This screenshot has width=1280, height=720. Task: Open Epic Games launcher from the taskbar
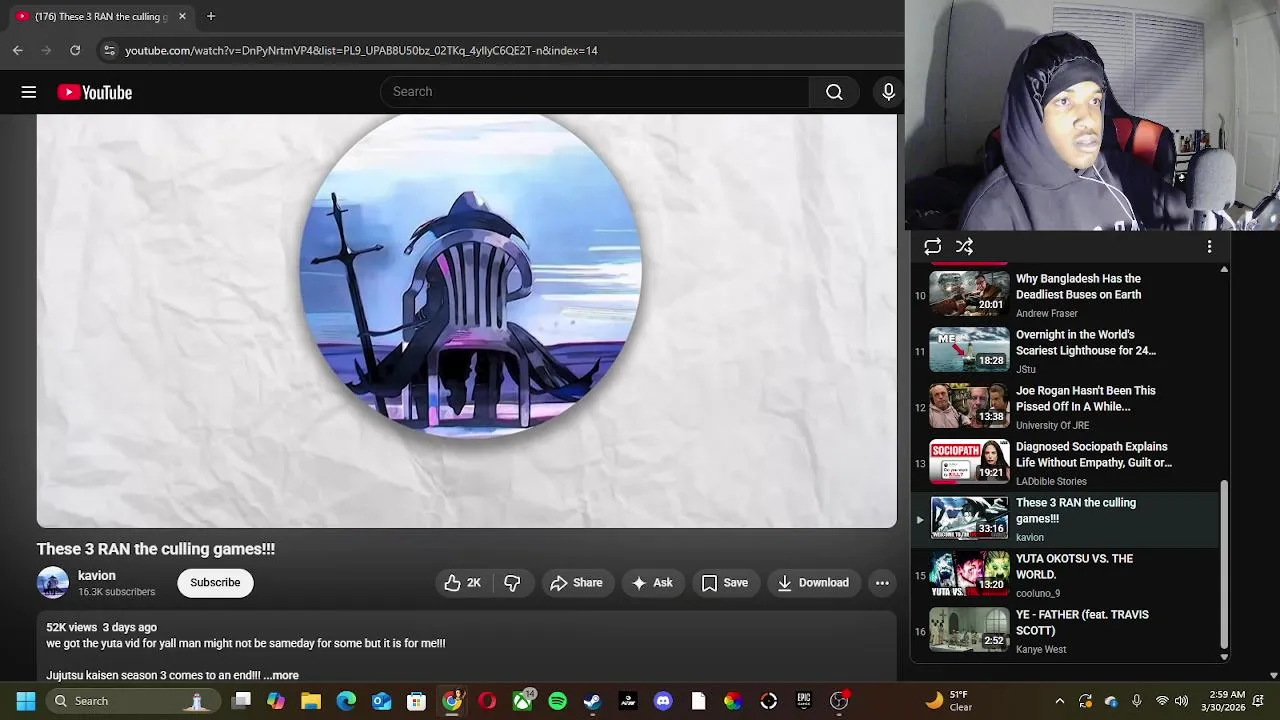point(803,701)
